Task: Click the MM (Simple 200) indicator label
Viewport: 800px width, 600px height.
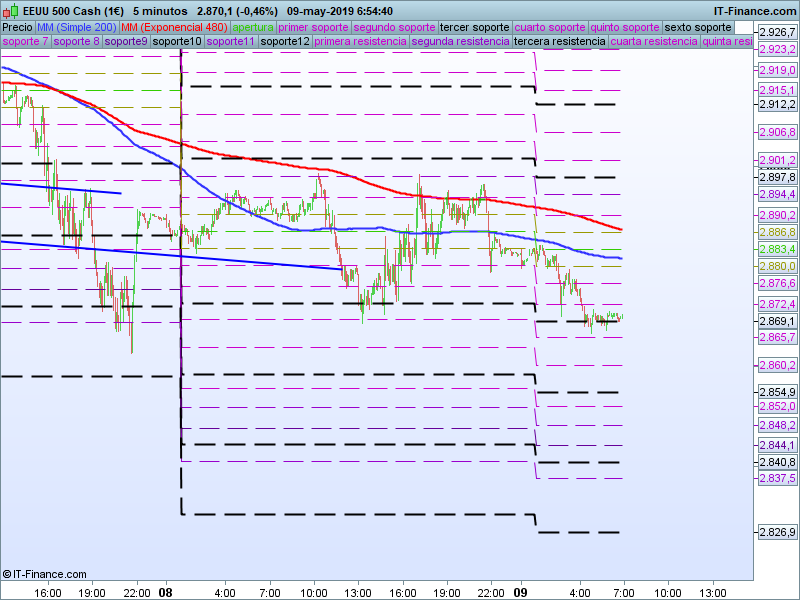Action: [77, 27]
